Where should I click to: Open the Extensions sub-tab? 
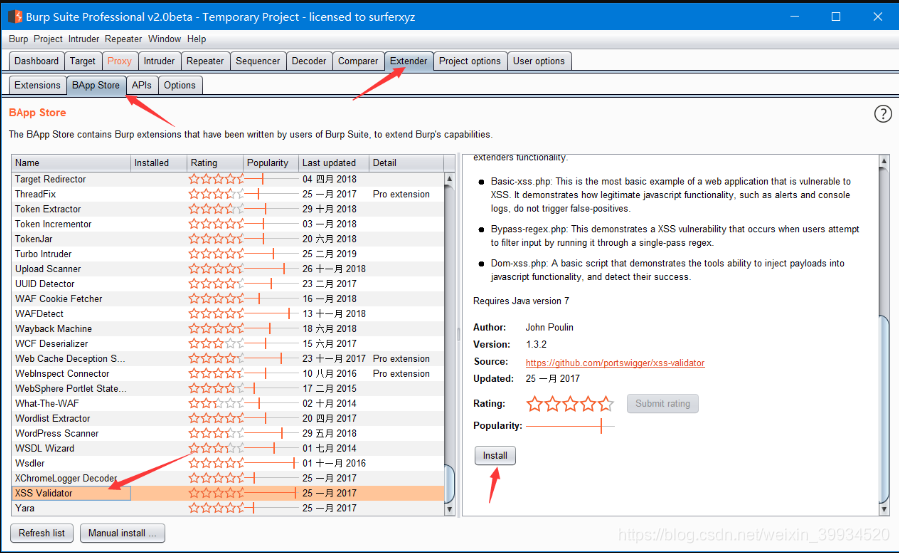pos(37,85)
